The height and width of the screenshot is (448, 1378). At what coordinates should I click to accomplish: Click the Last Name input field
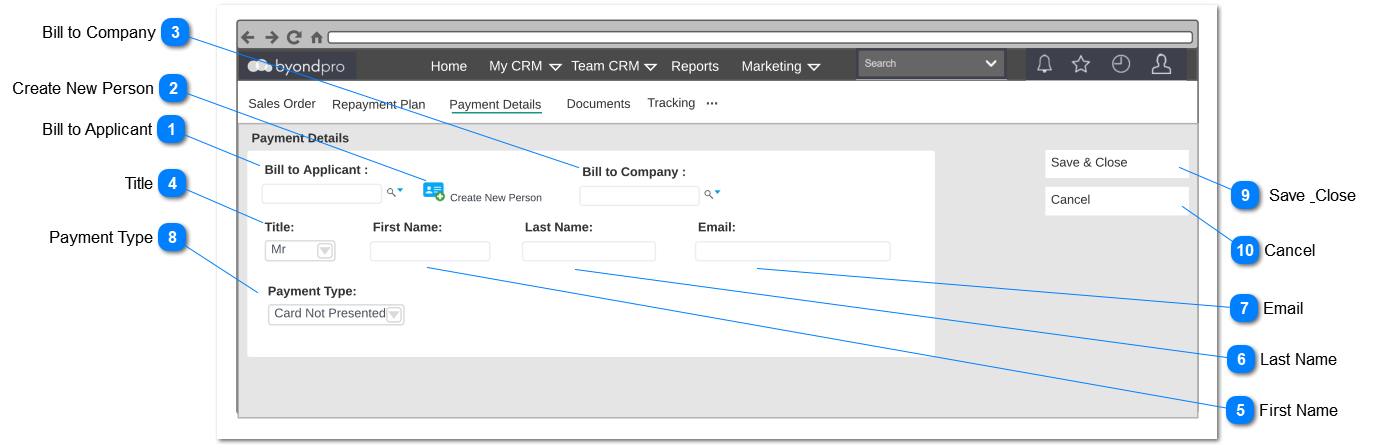coord(589,251)
